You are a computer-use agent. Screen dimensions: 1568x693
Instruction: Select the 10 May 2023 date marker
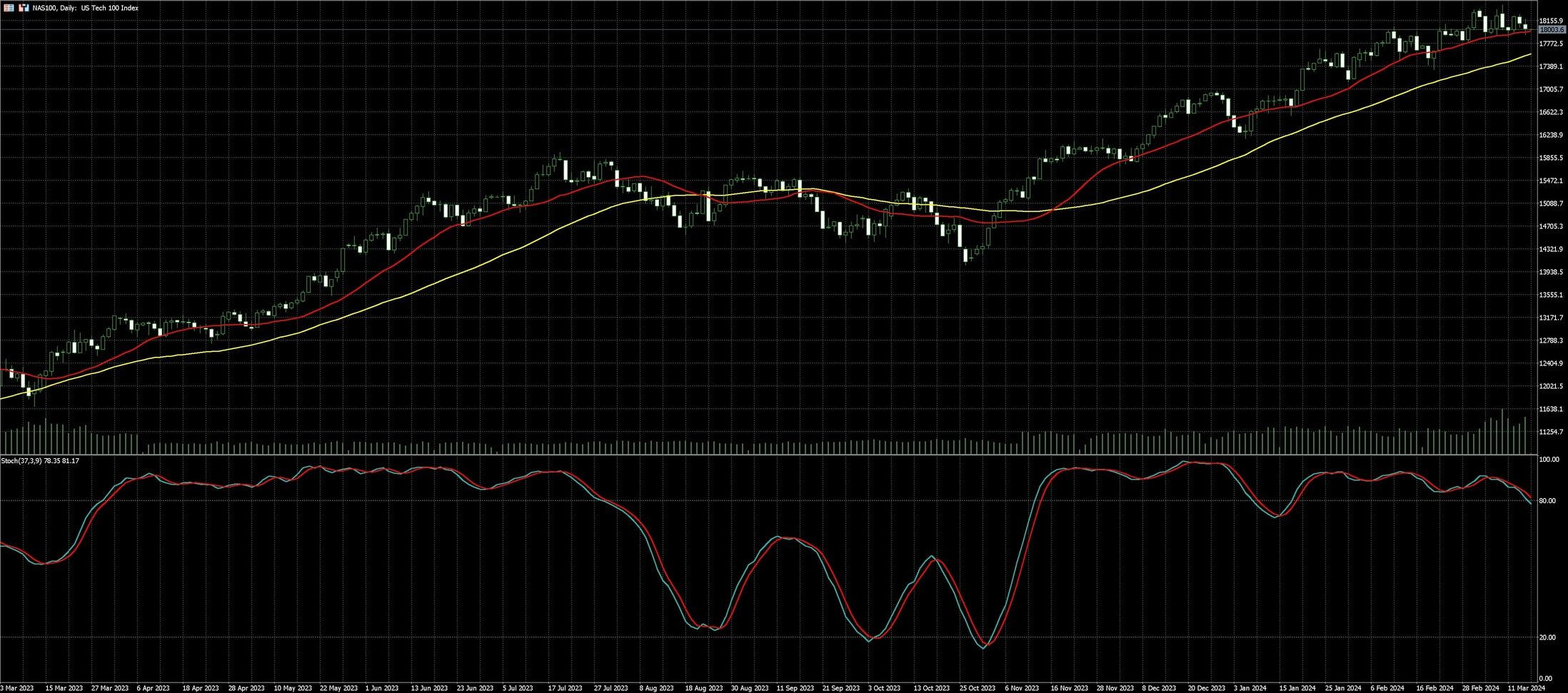(x=293, y=688)
